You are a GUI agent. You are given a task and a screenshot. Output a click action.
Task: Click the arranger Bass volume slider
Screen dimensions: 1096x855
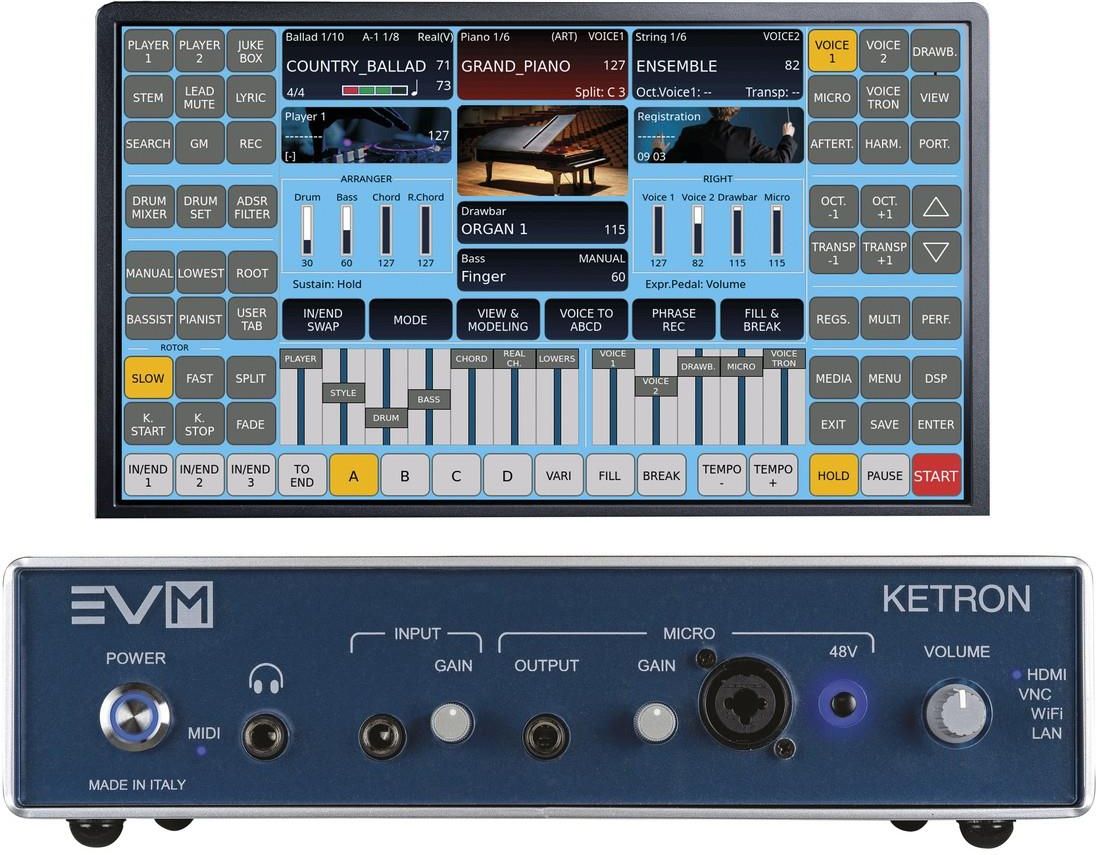click(347, 230)
